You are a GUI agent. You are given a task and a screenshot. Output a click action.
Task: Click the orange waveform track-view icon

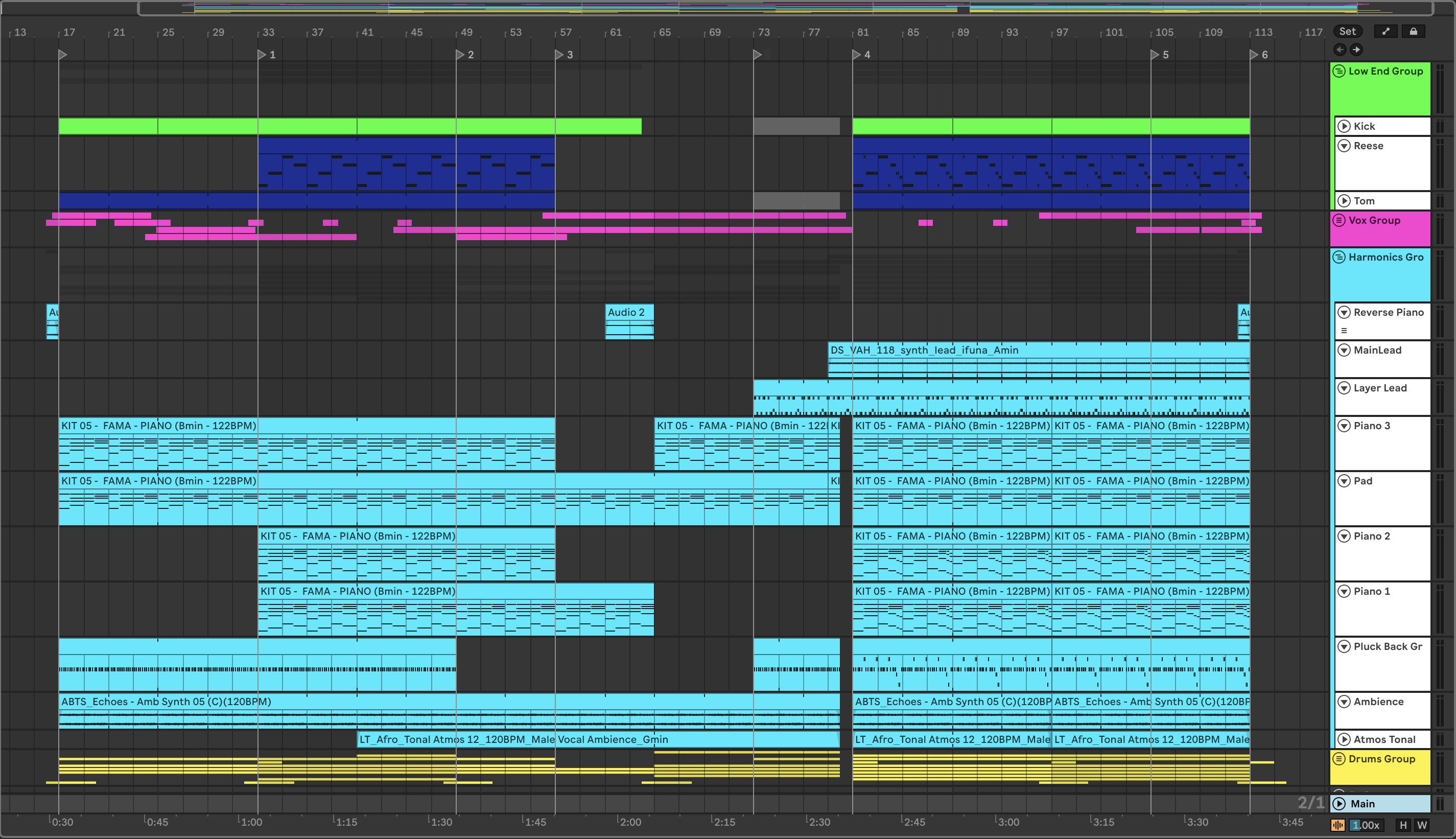point(1338,825)
